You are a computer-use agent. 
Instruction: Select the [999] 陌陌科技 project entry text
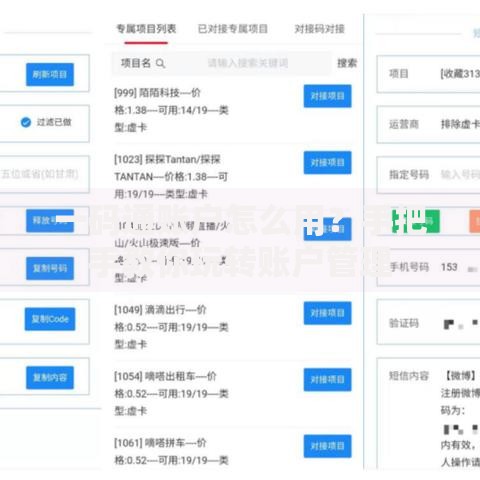tap(171, 110)
